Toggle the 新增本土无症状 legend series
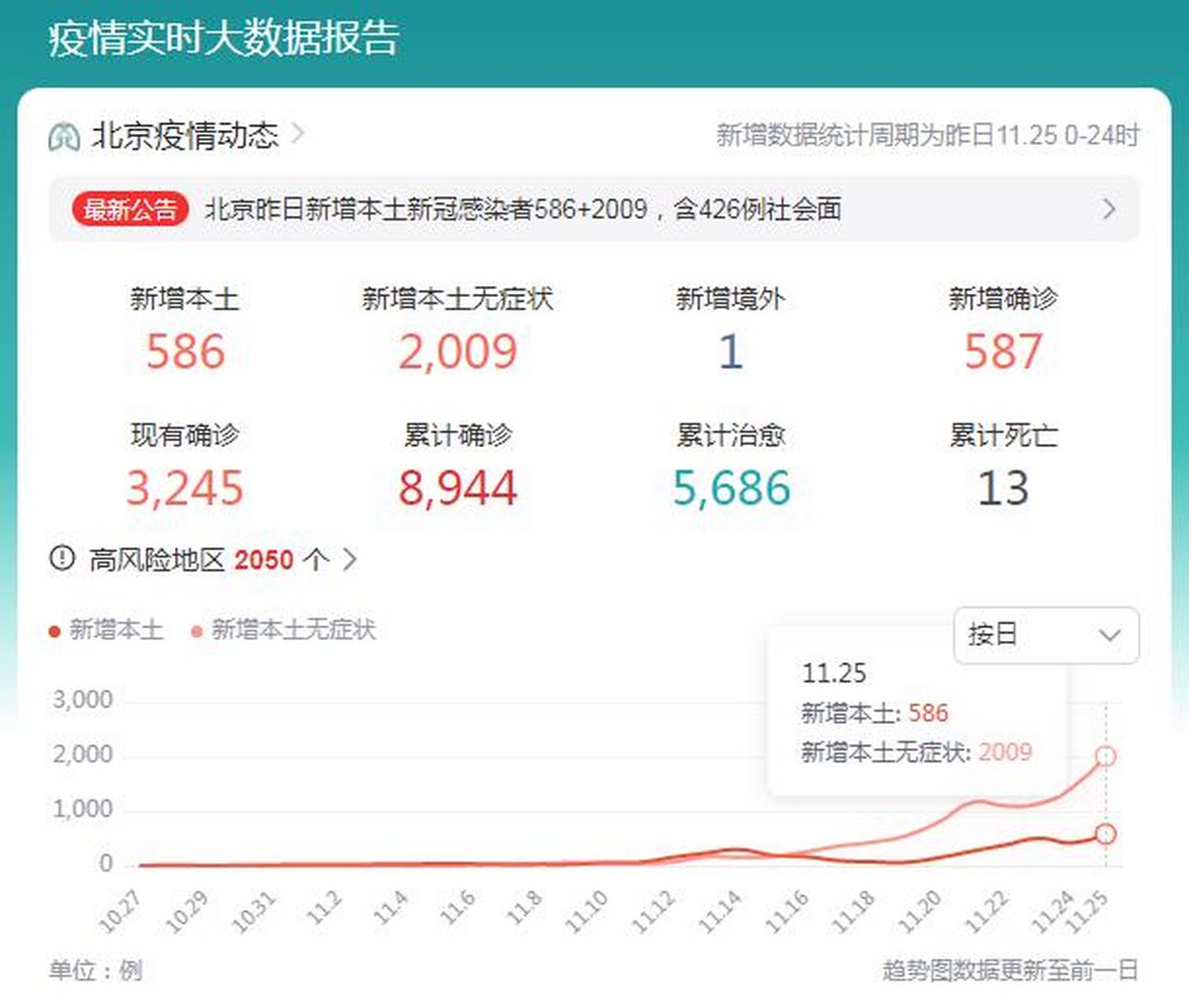This screenshot has height=1008, width=1189. (284, 630)
